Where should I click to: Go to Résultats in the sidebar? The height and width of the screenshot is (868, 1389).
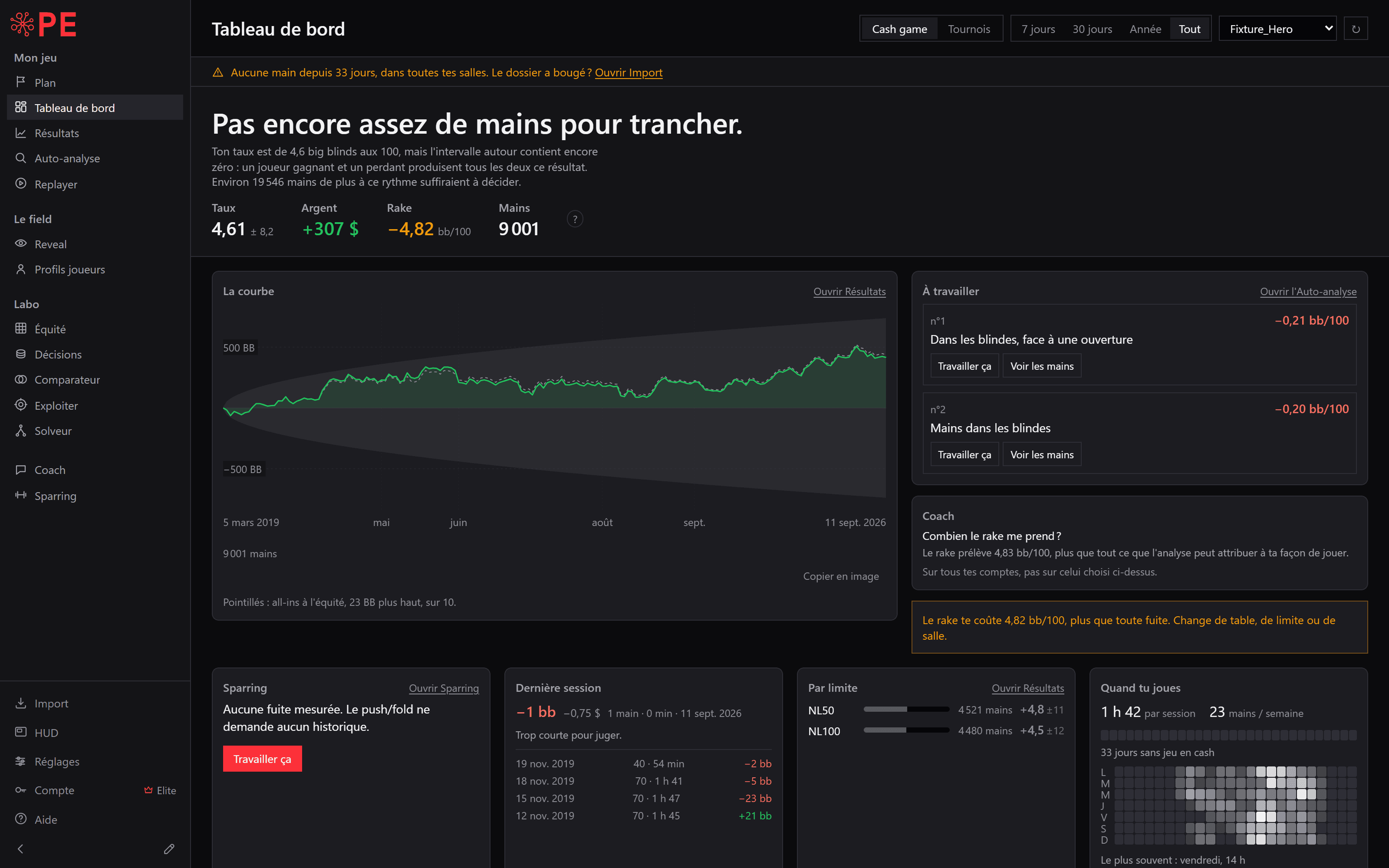click(x=95, y=133)
